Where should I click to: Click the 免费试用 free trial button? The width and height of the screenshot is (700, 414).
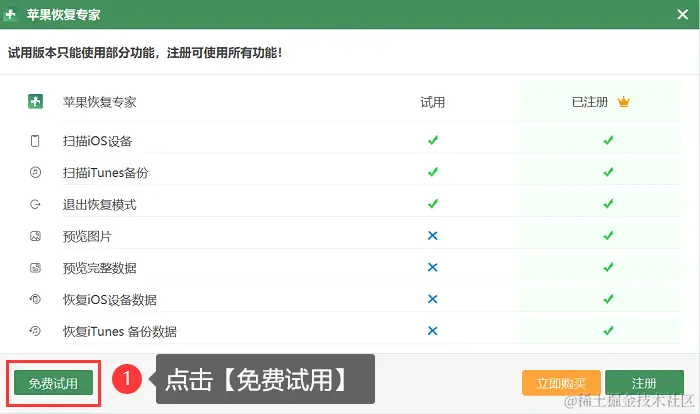[53, 383]
